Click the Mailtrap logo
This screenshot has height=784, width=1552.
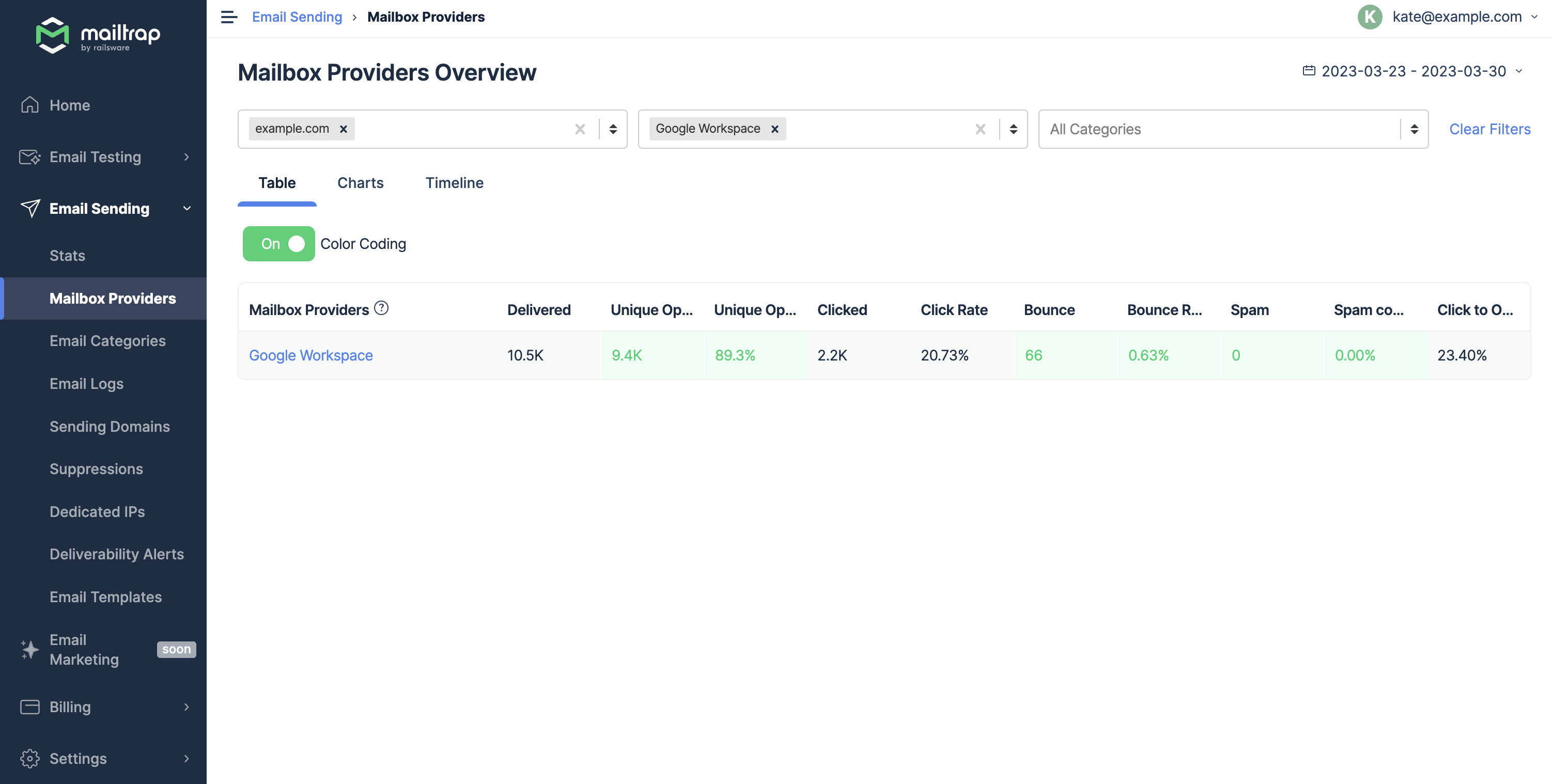[x=99, y=36]
